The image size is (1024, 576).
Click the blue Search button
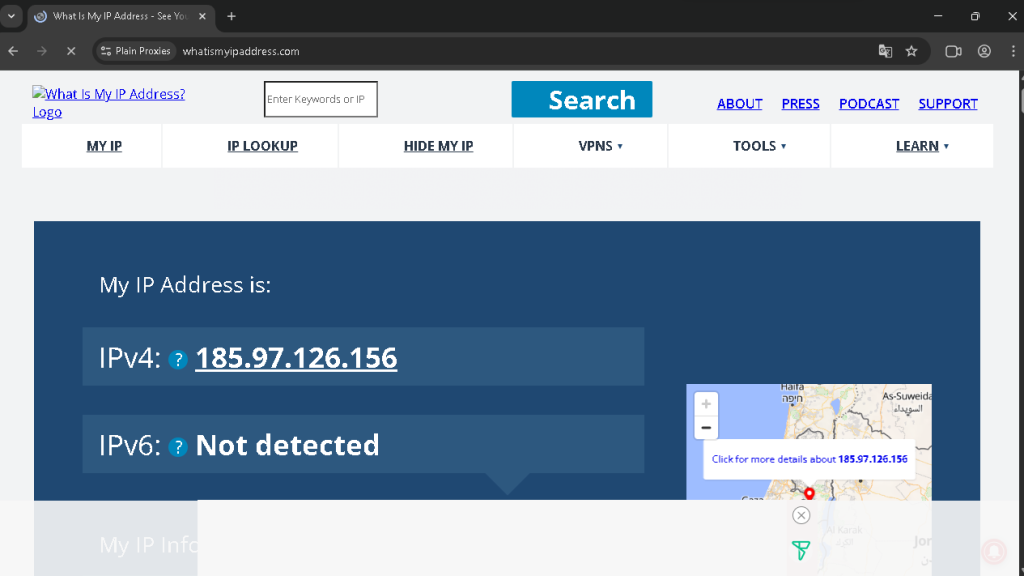click(582, 99)
